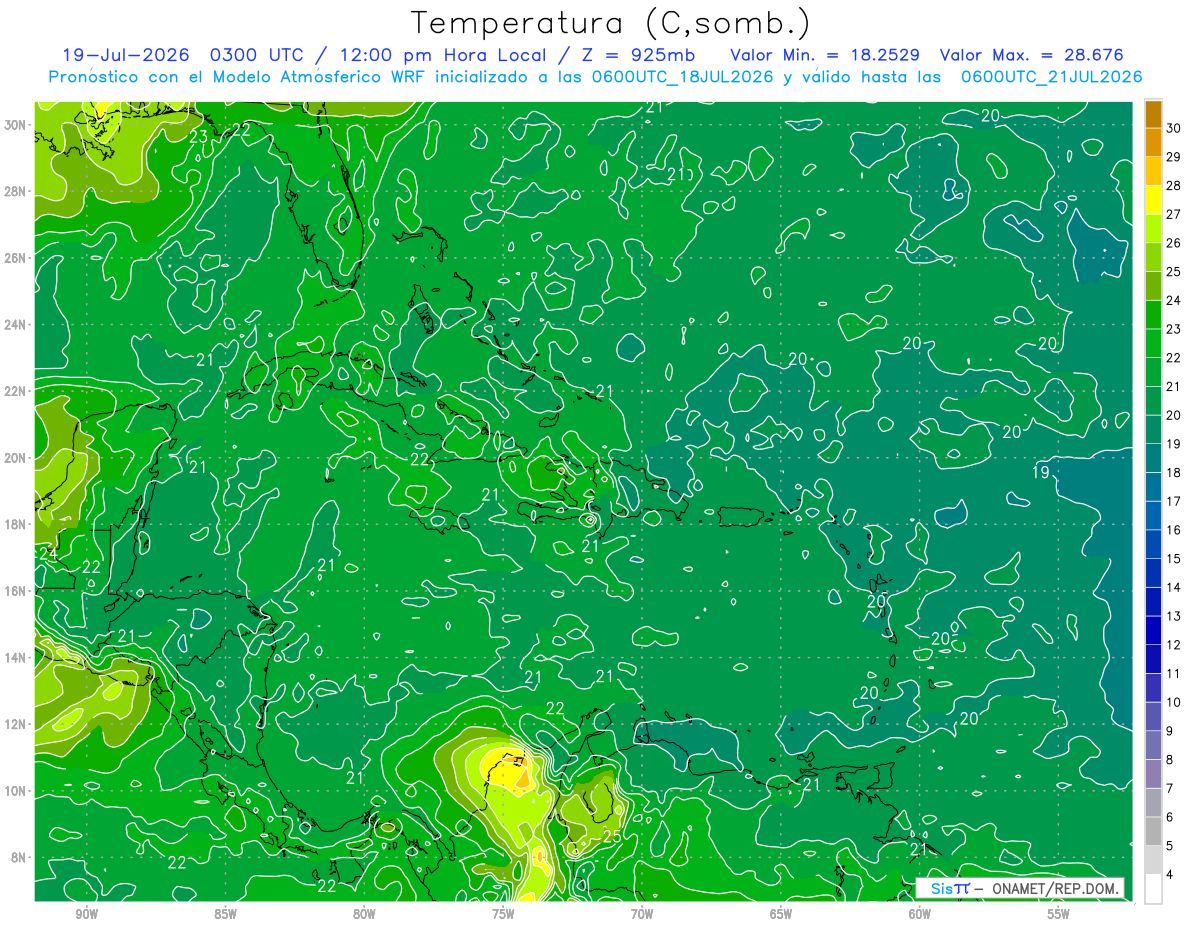Click the "26" value on the color legend
This screenshot has width=1200, height=927.
(1173, 243)
